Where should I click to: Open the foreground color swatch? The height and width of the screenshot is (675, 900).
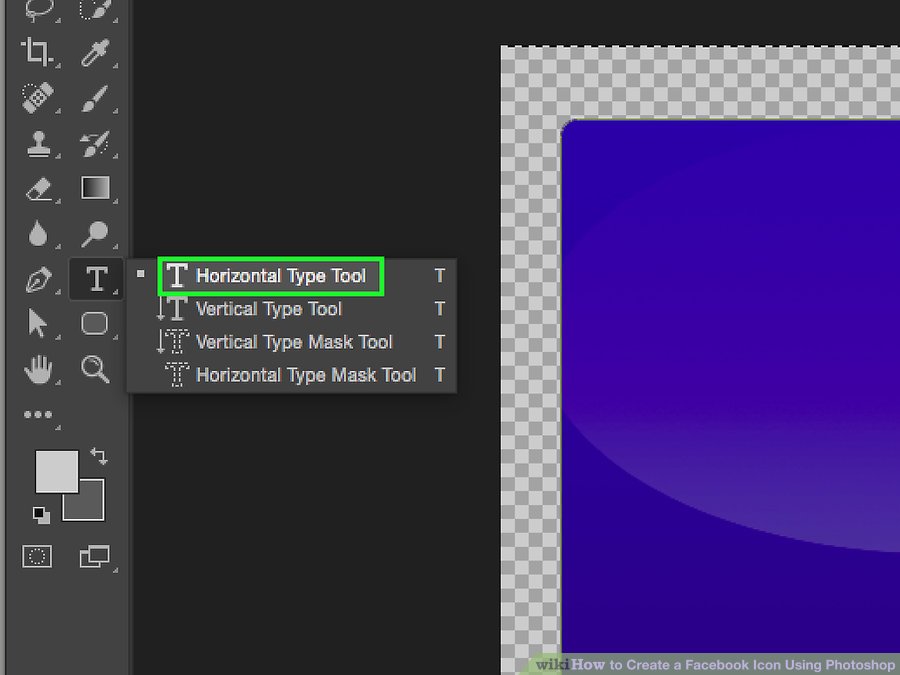pos(55,470)
